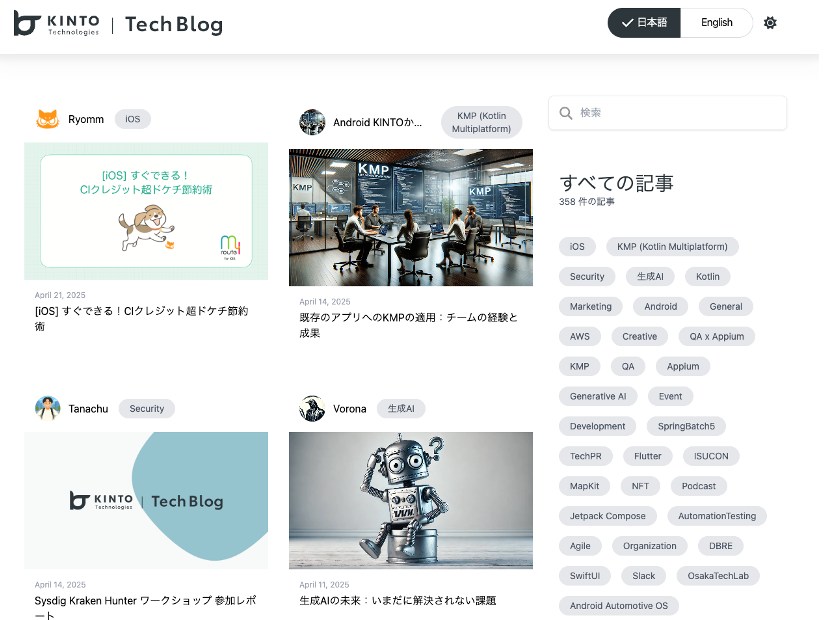Select the Generative AI tag
The height and width of the screenshot is (620, 840).
pyautogui.click(x=598, y=397)
